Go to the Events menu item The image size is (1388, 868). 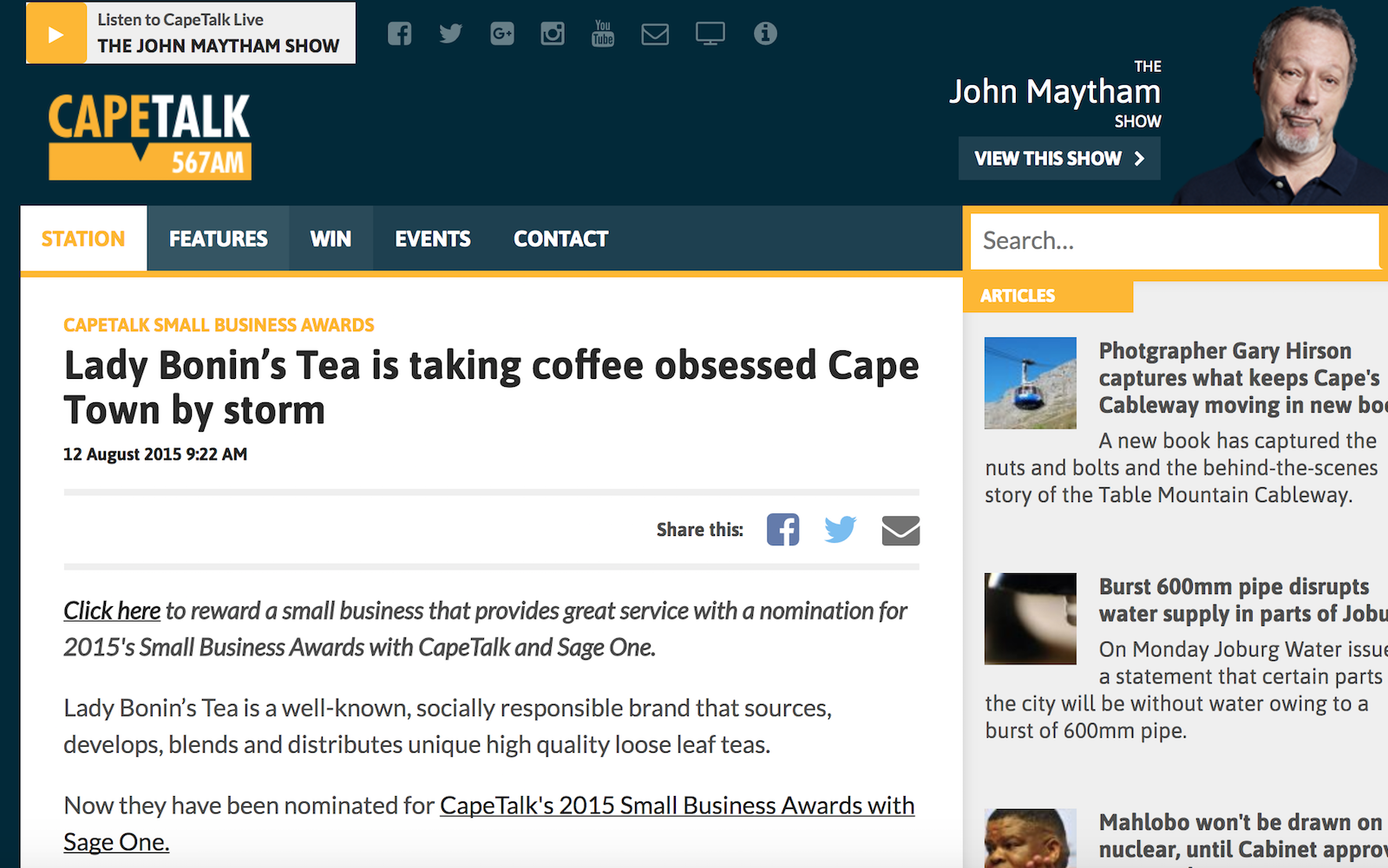(432, 238)
